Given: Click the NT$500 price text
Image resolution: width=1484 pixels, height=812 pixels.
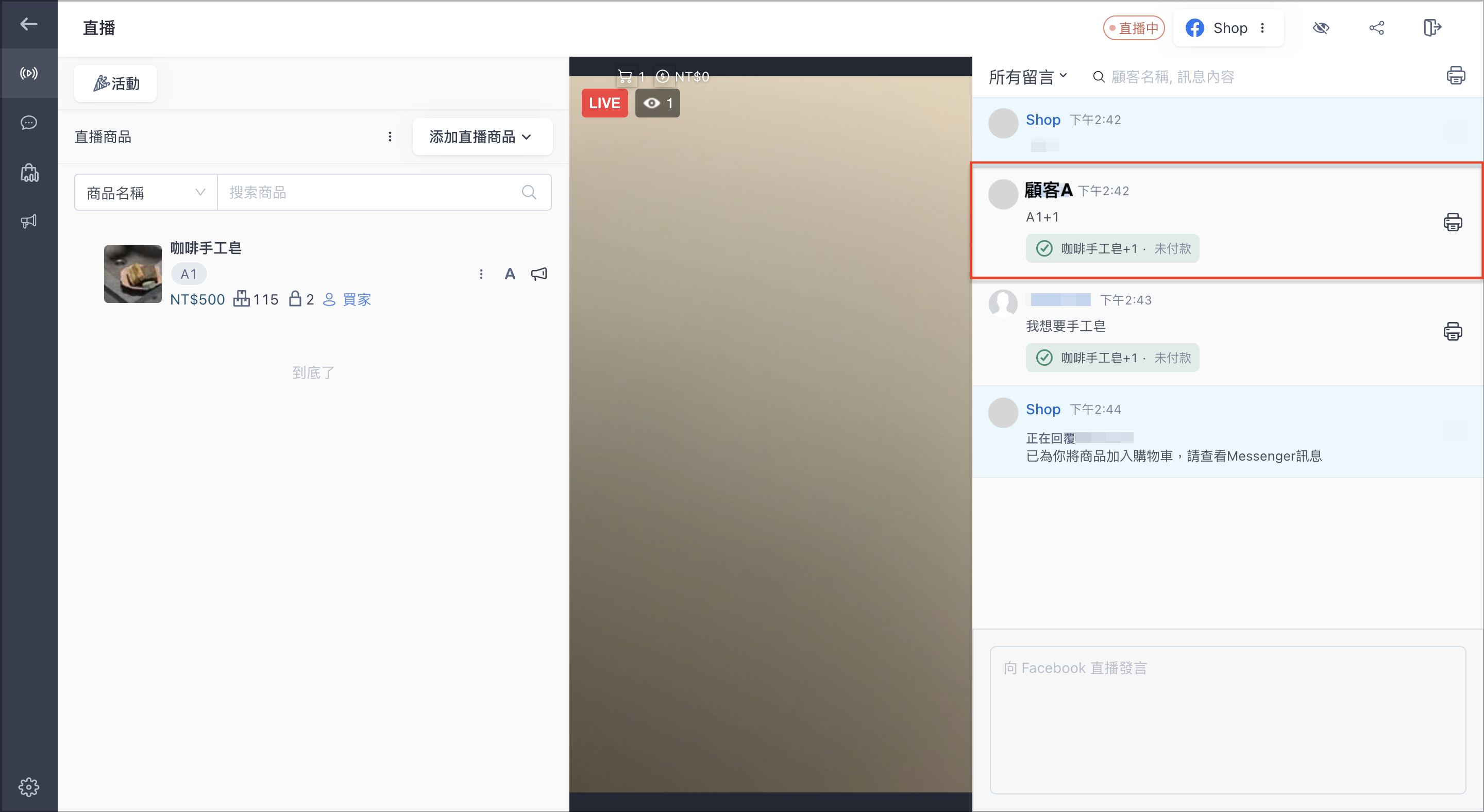Looking at the screenshot, I should point(197,299).
